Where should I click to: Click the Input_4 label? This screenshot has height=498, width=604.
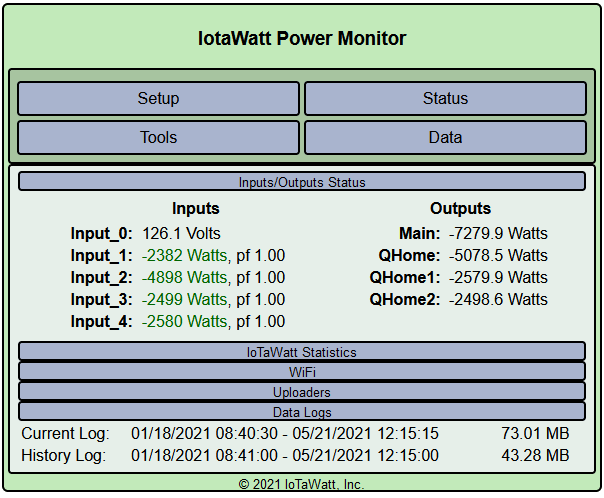pos(102,321)
